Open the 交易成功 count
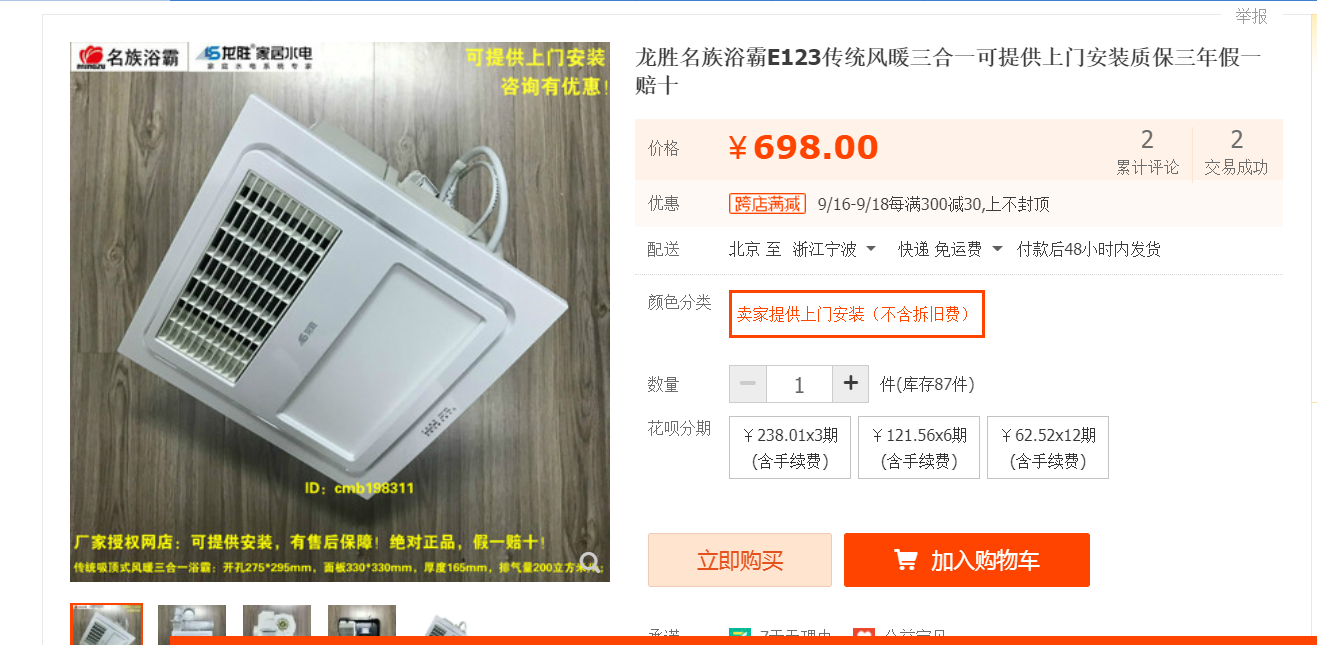This screenshot has height=645, width=1317. click(1236, 153)
